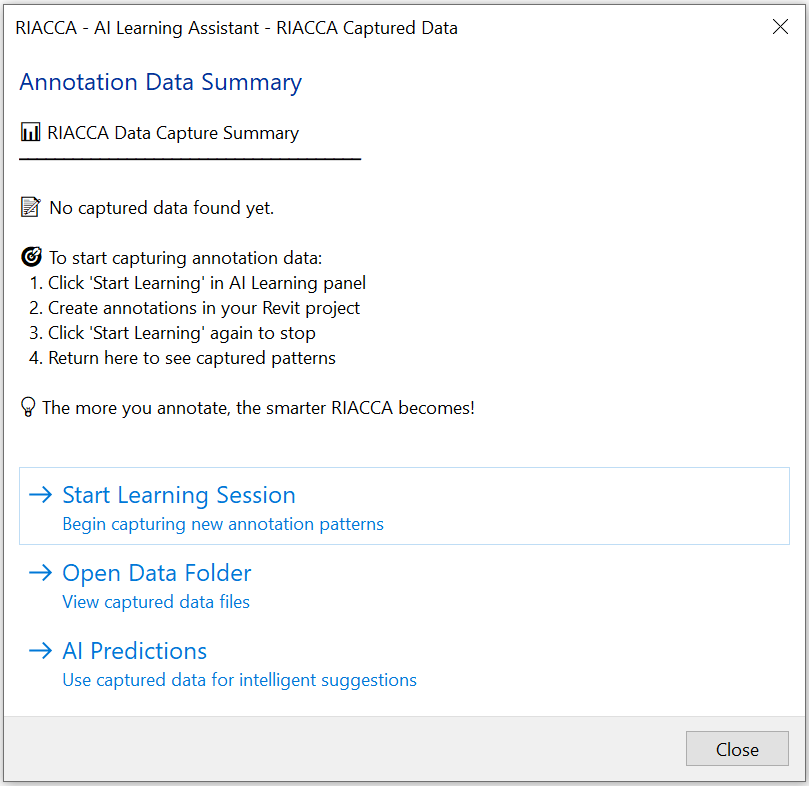Screen dimensions: 809x786
Task: Start Learning Session command link
Action: 404,506
